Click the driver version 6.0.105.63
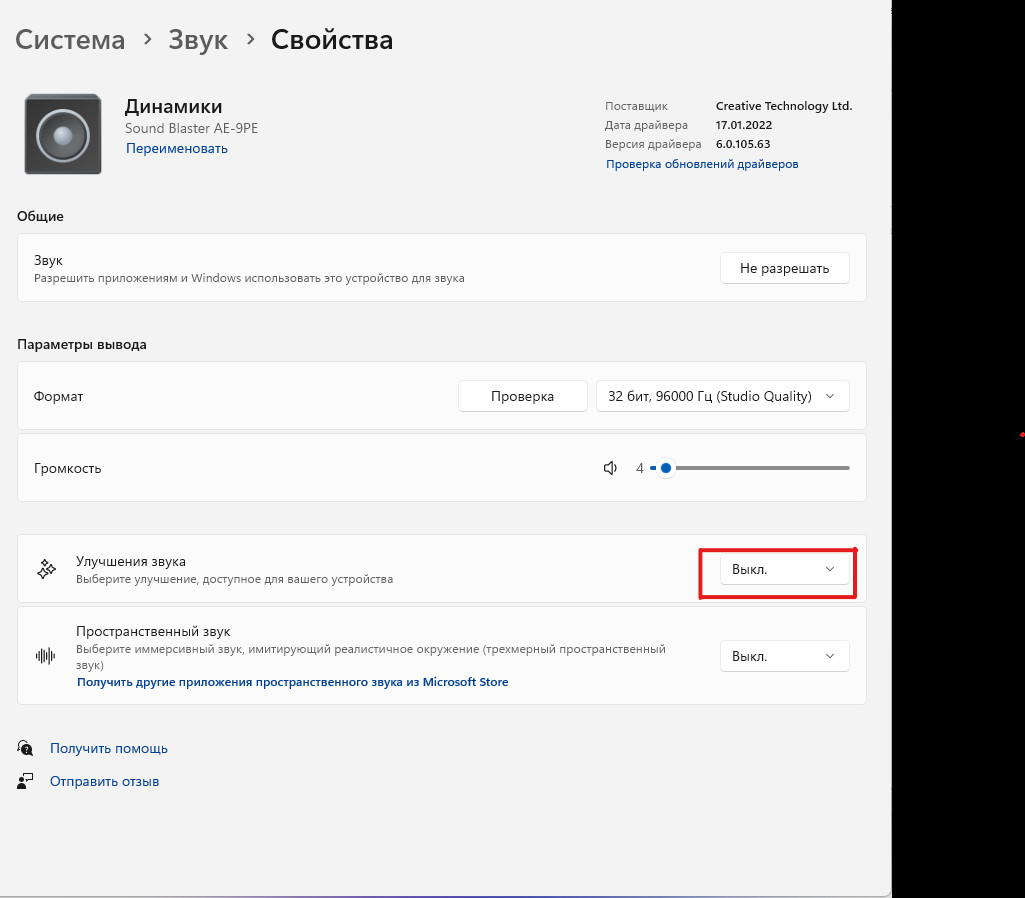1025x898 pixels. 743,144
